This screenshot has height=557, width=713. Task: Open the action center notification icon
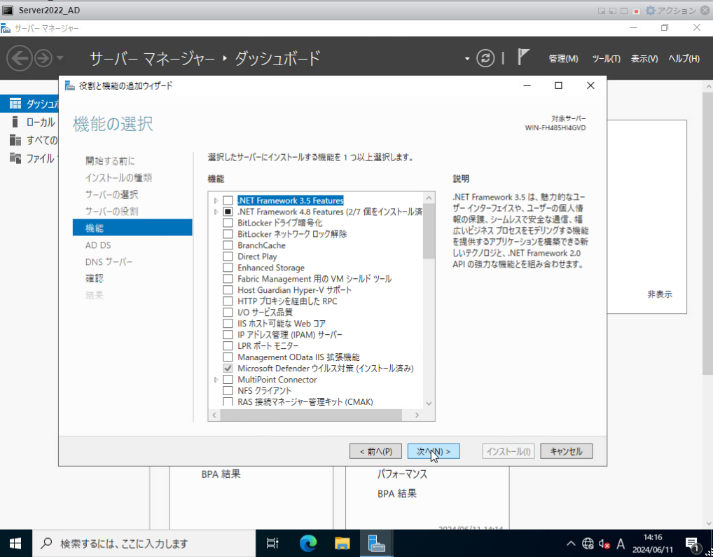pyautogui.click(x=693, y=544)
